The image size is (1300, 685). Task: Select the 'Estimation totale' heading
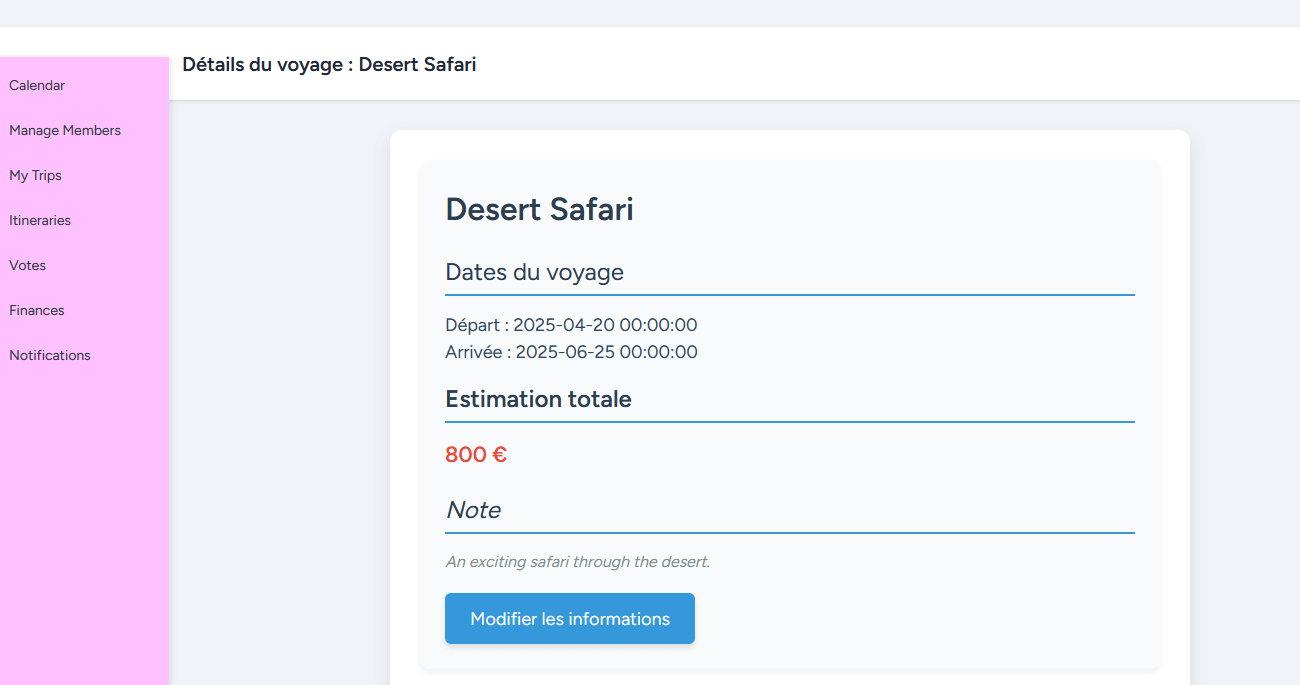pyautogui.click(x=538, y=399)
